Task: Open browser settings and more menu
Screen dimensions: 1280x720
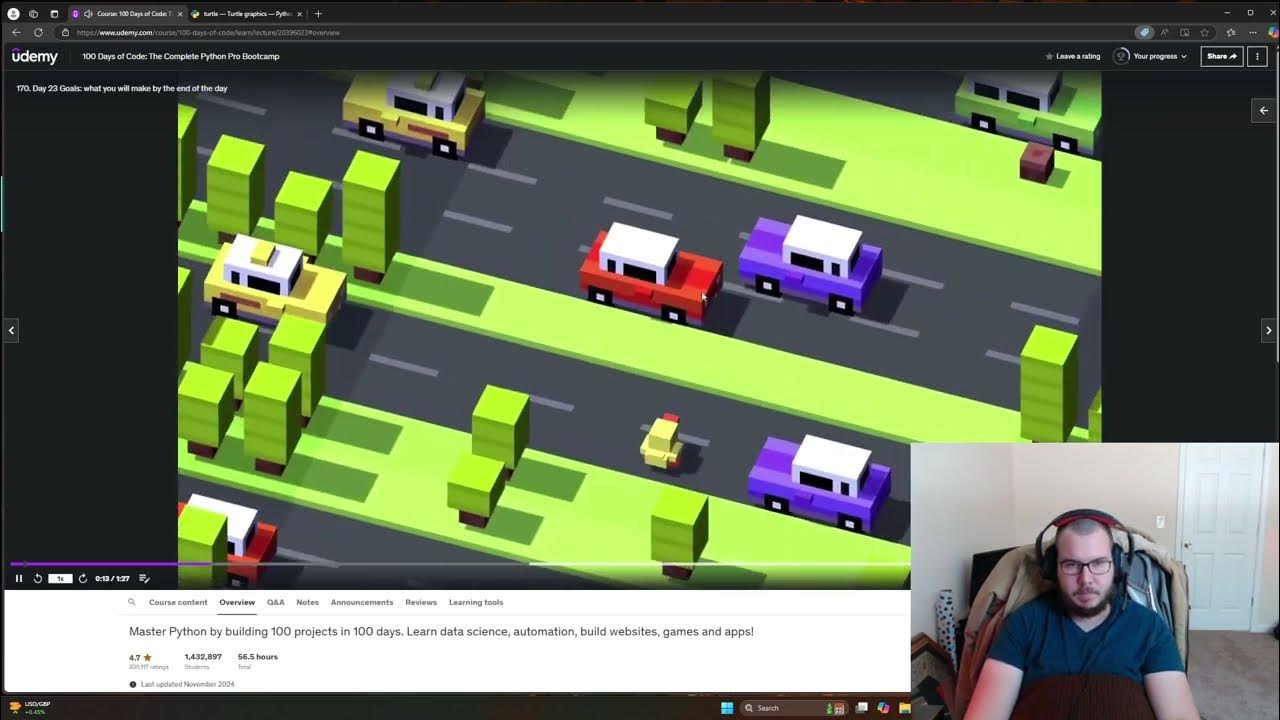Action: [1252, 32]
